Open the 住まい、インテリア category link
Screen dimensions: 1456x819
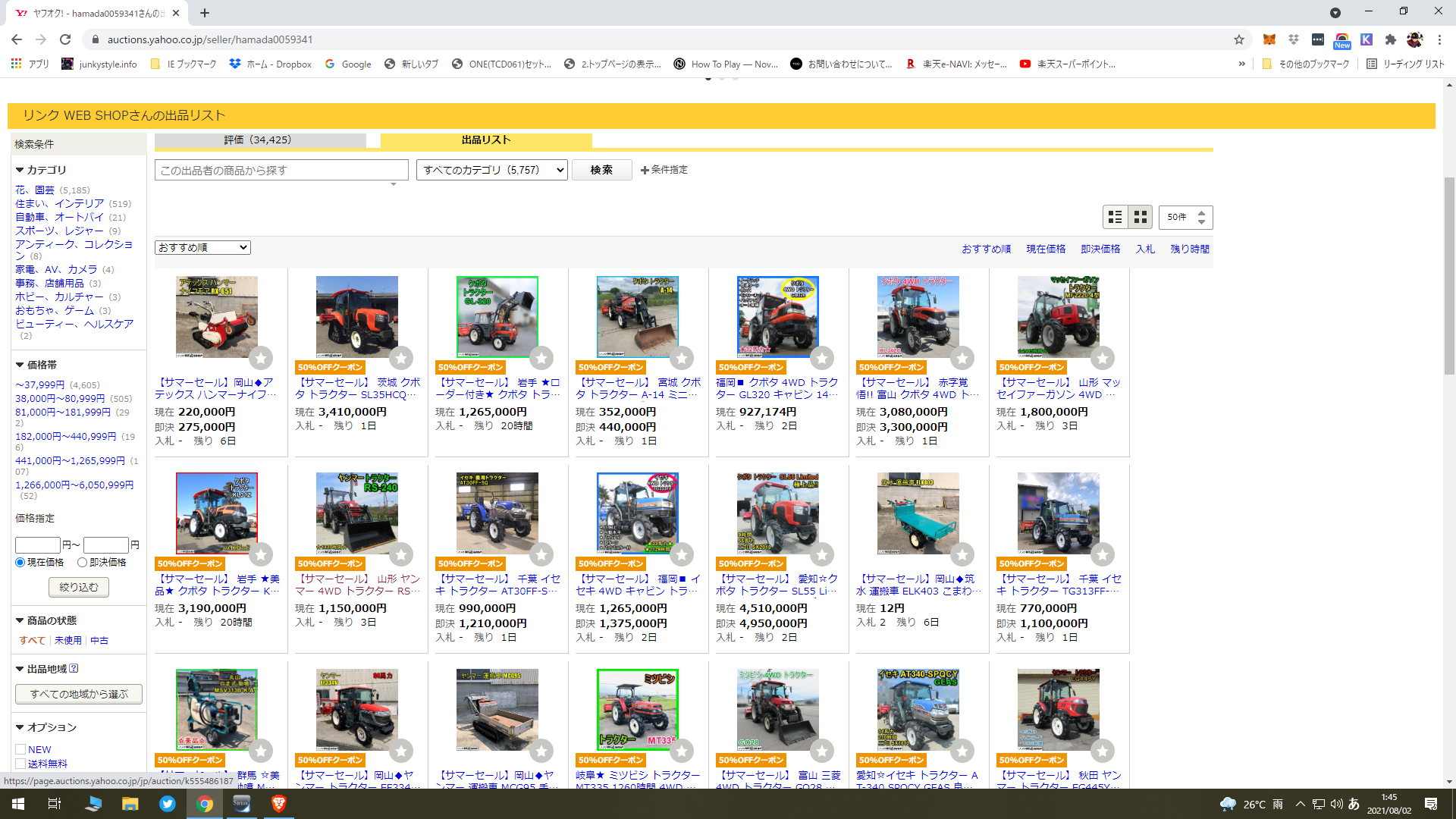pyautogui.click(x=60, y=204)
